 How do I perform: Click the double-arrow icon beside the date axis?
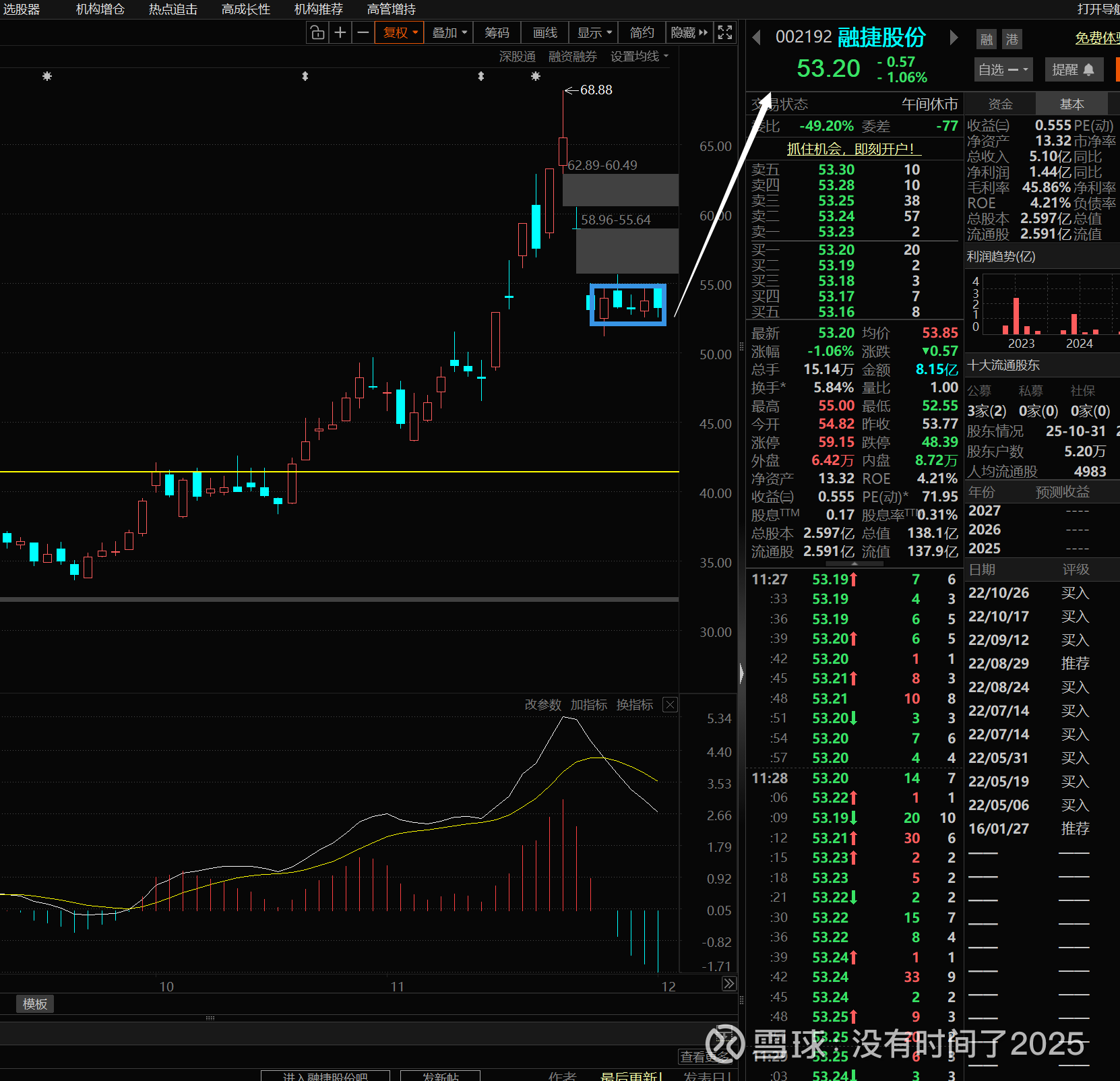pos(729,983)
